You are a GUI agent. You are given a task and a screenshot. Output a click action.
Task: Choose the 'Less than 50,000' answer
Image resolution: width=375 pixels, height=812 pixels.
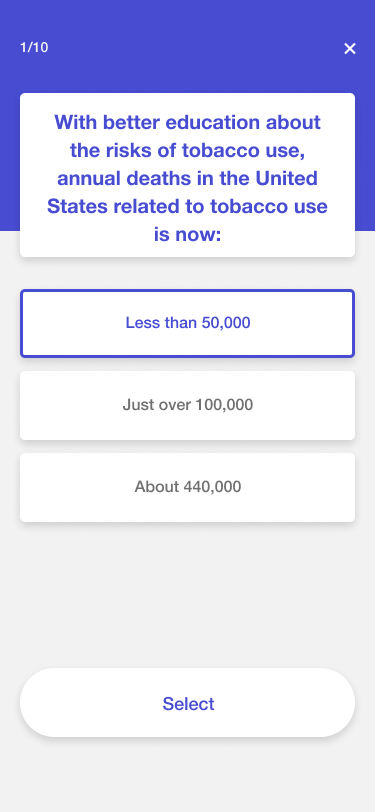(x=188, y=323)
